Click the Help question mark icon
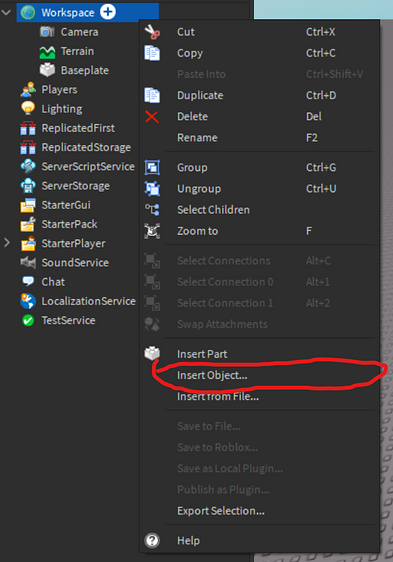The height and width of the screenshot is (562, 393). pyautogui.click(x=152, y=540)
